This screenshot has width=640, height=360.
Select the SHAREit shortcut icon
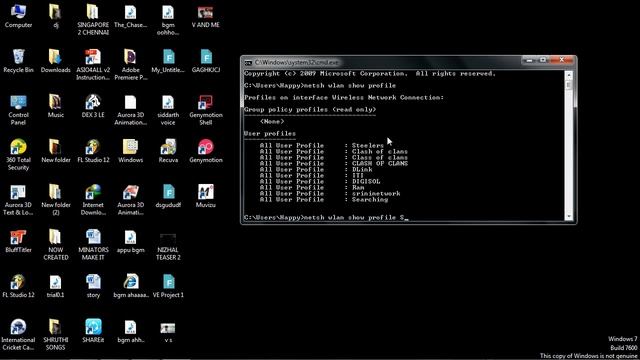93,331
